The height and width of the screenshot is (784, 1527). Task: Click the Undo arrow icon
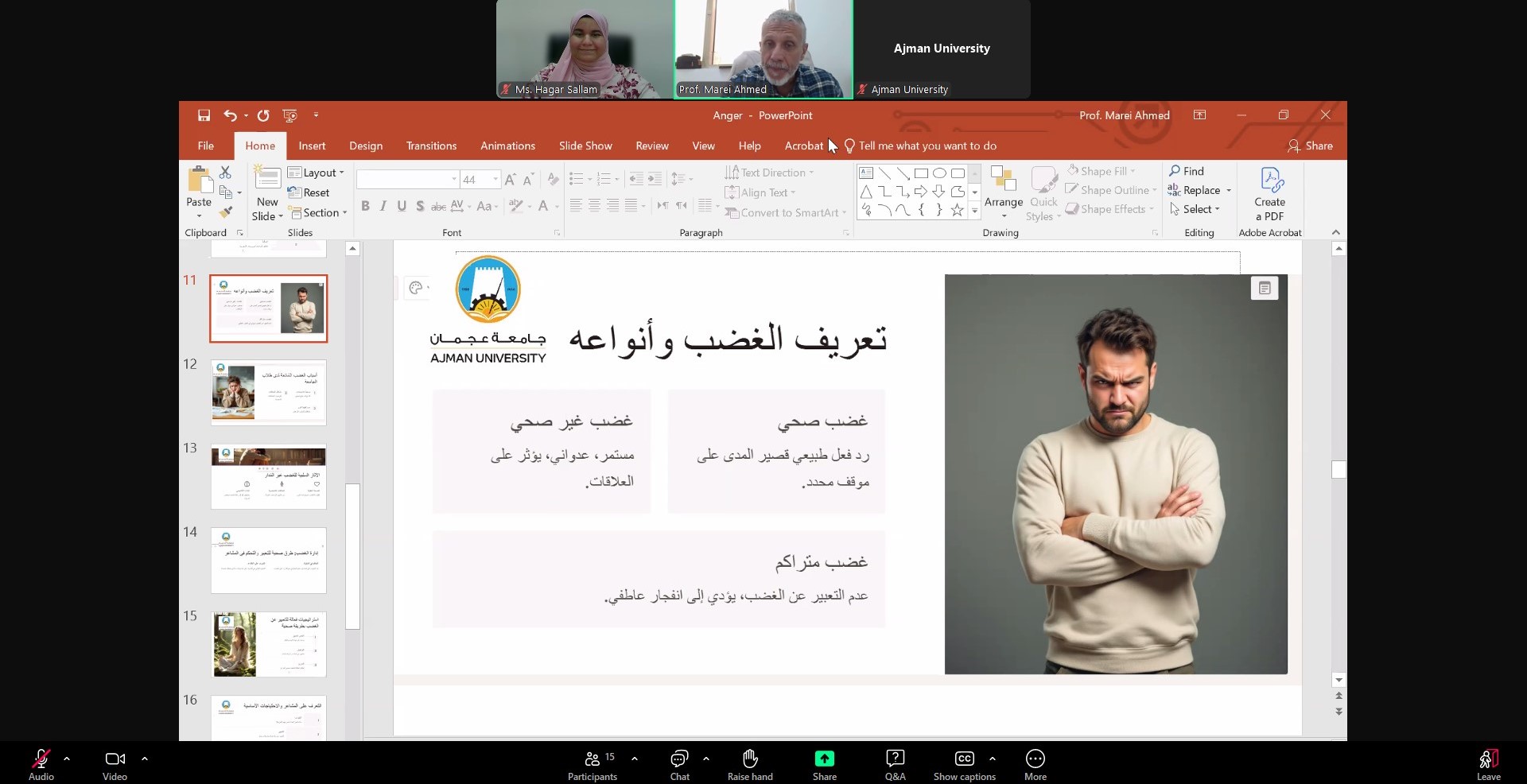pyautogui.click(x=230, y=115)
